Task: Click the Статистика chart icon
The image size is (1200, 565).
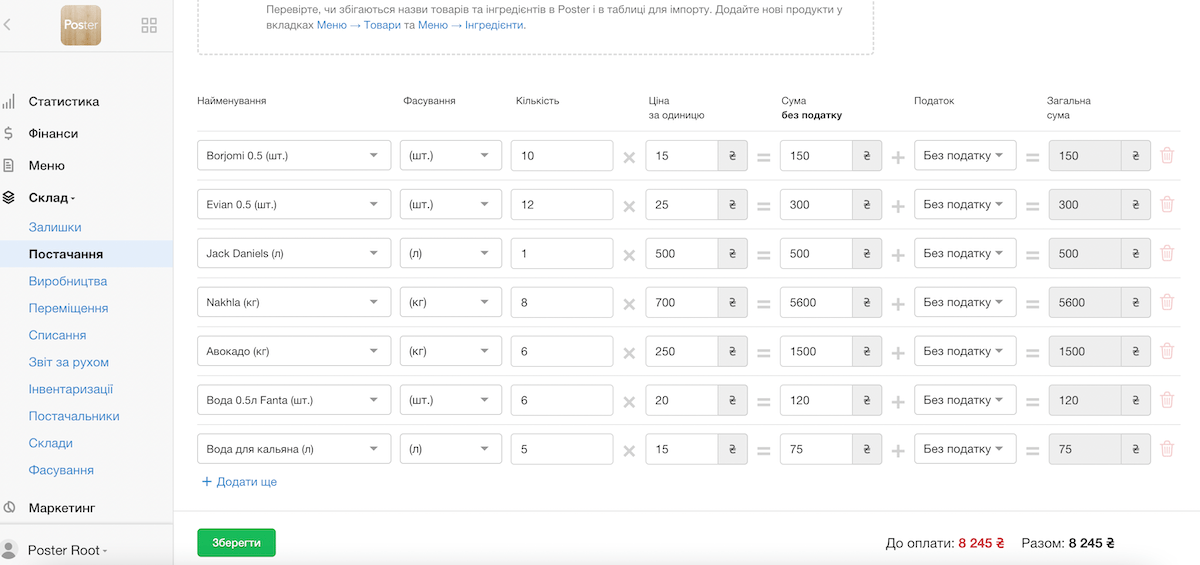Action: (9, 102)
